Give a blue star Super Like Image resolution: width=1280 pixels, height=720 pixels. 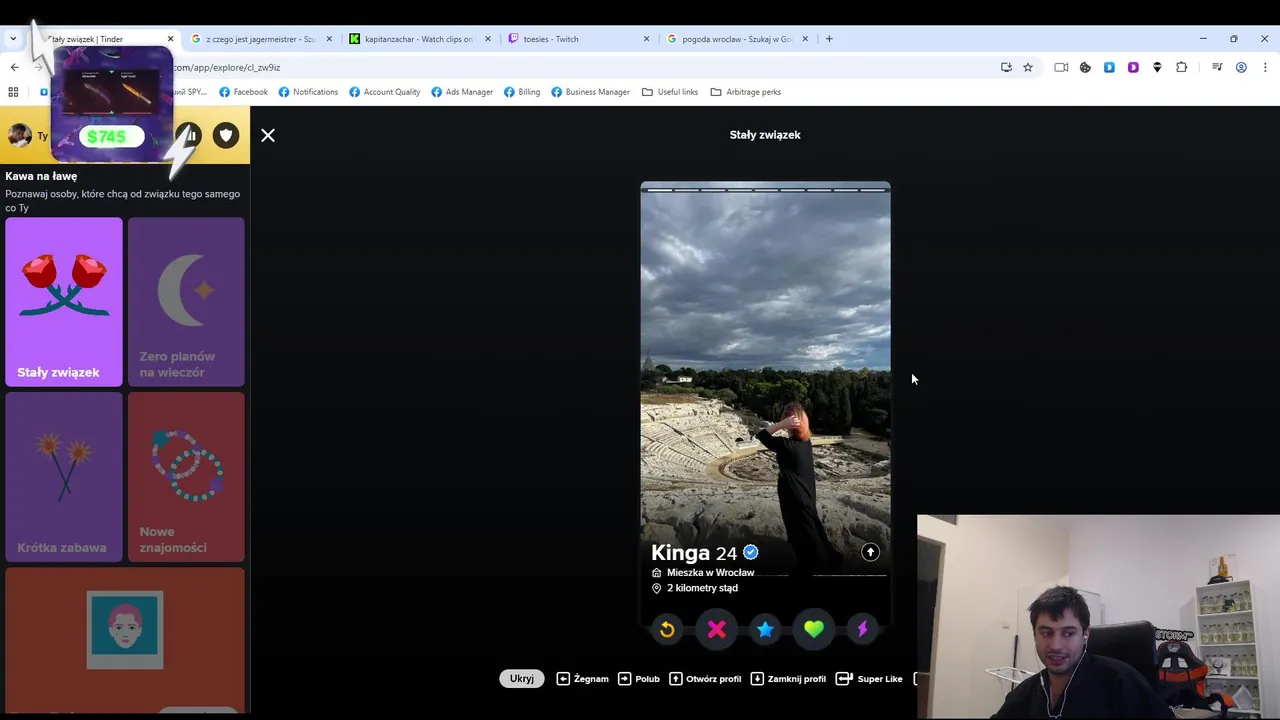[765, 629]
